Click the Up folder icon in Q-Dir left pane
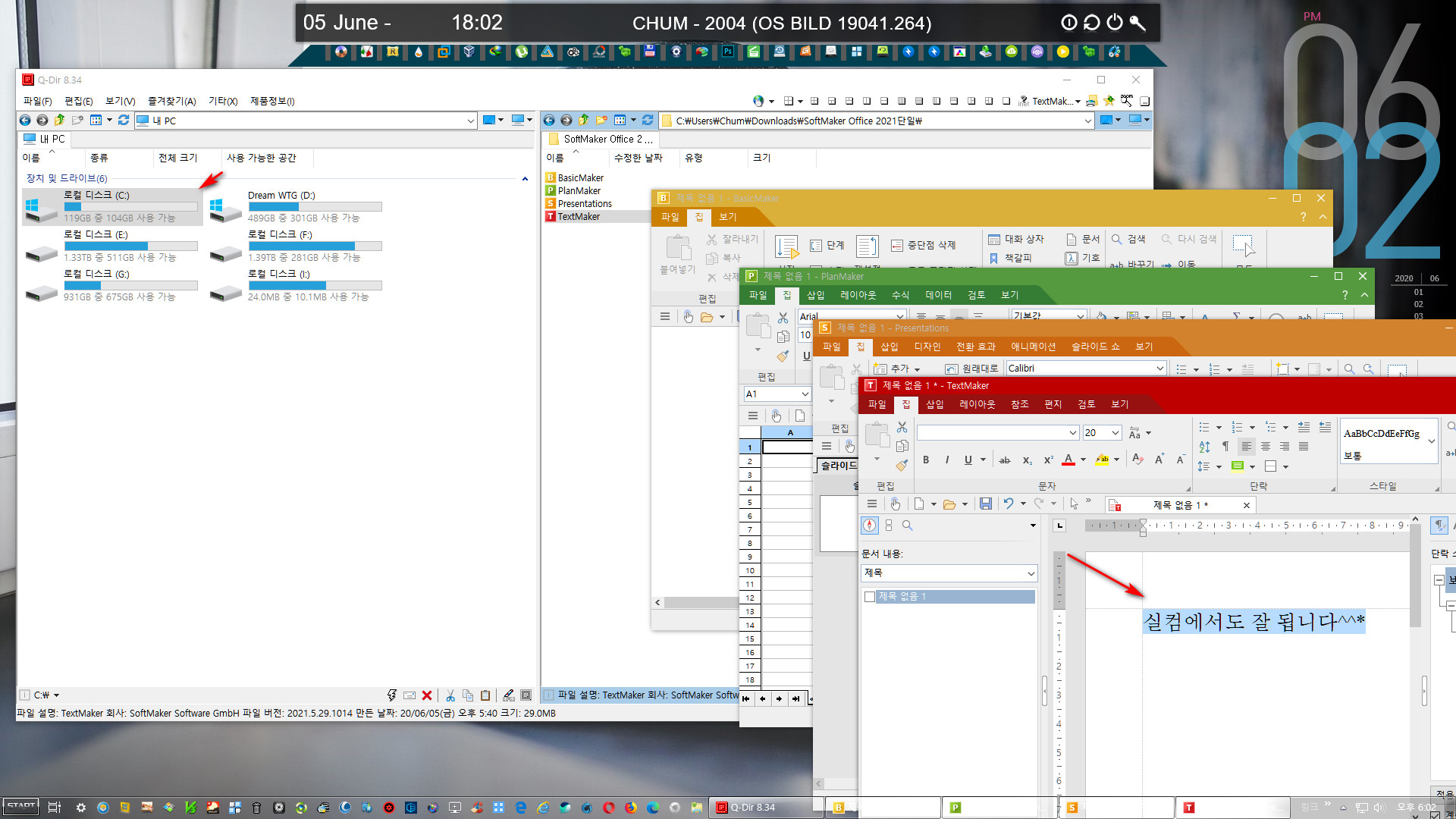The height and width of the screenshot is (819, 1456). (59, 120)
